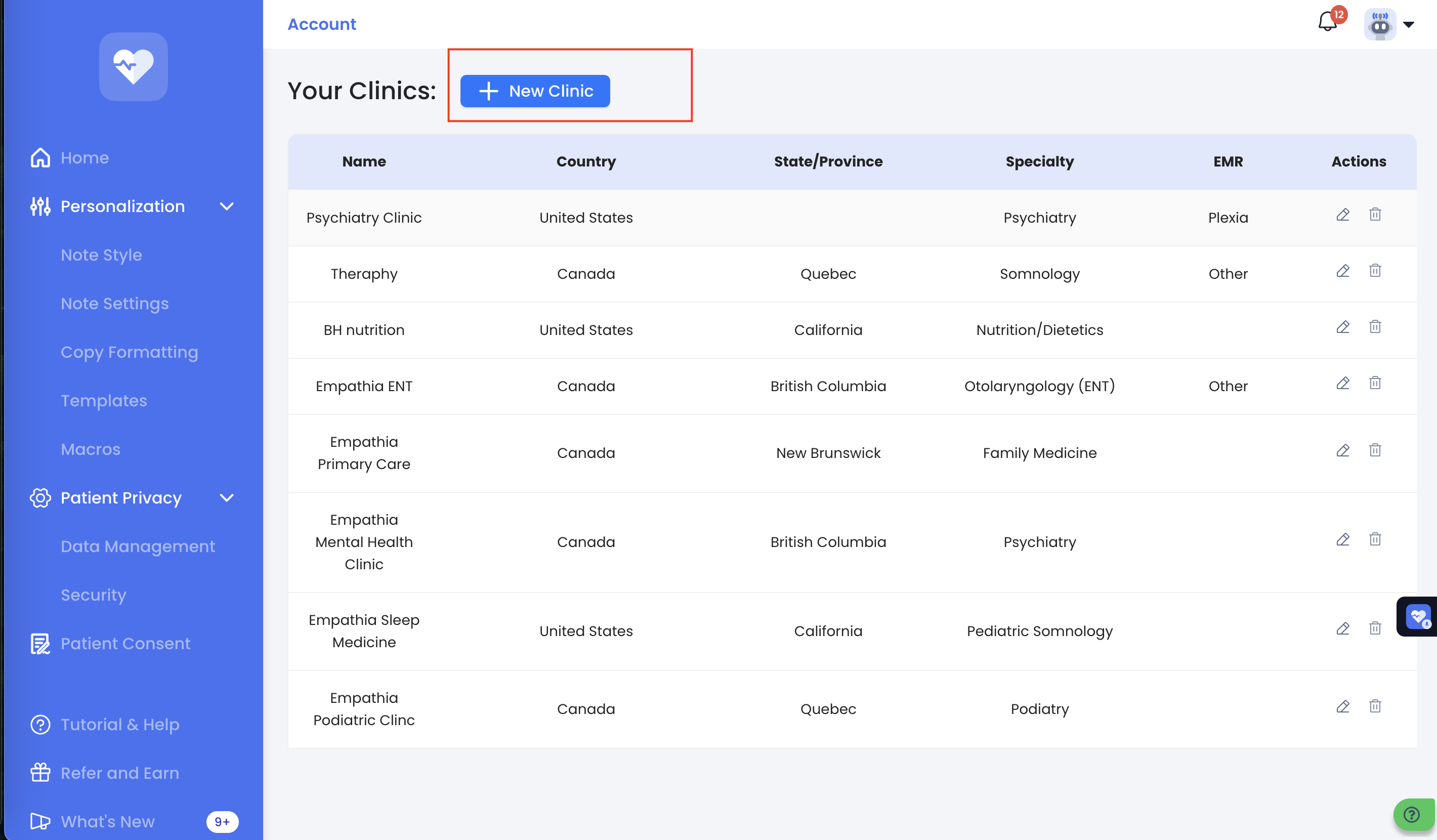Edit Empathia Podiatric Clinc row

(x=1342, y=706)
